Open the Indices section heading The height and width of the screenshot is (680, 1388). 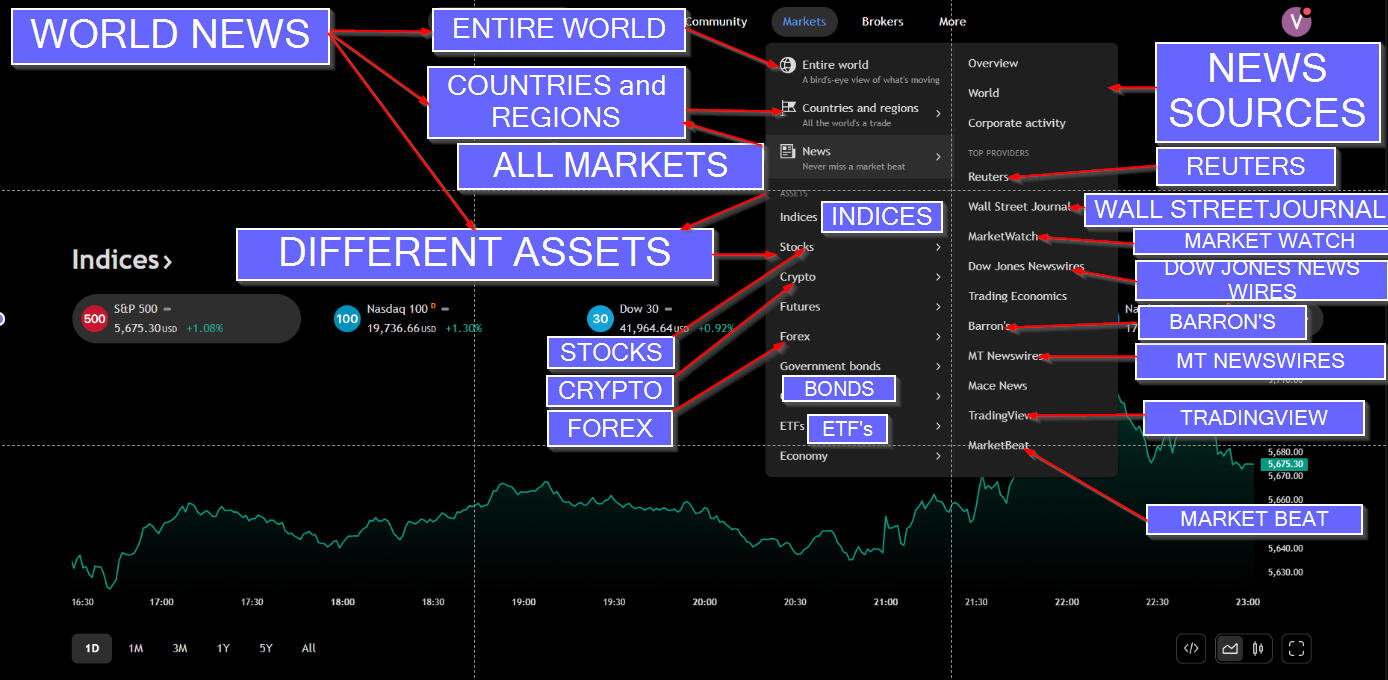pos(121,260)
